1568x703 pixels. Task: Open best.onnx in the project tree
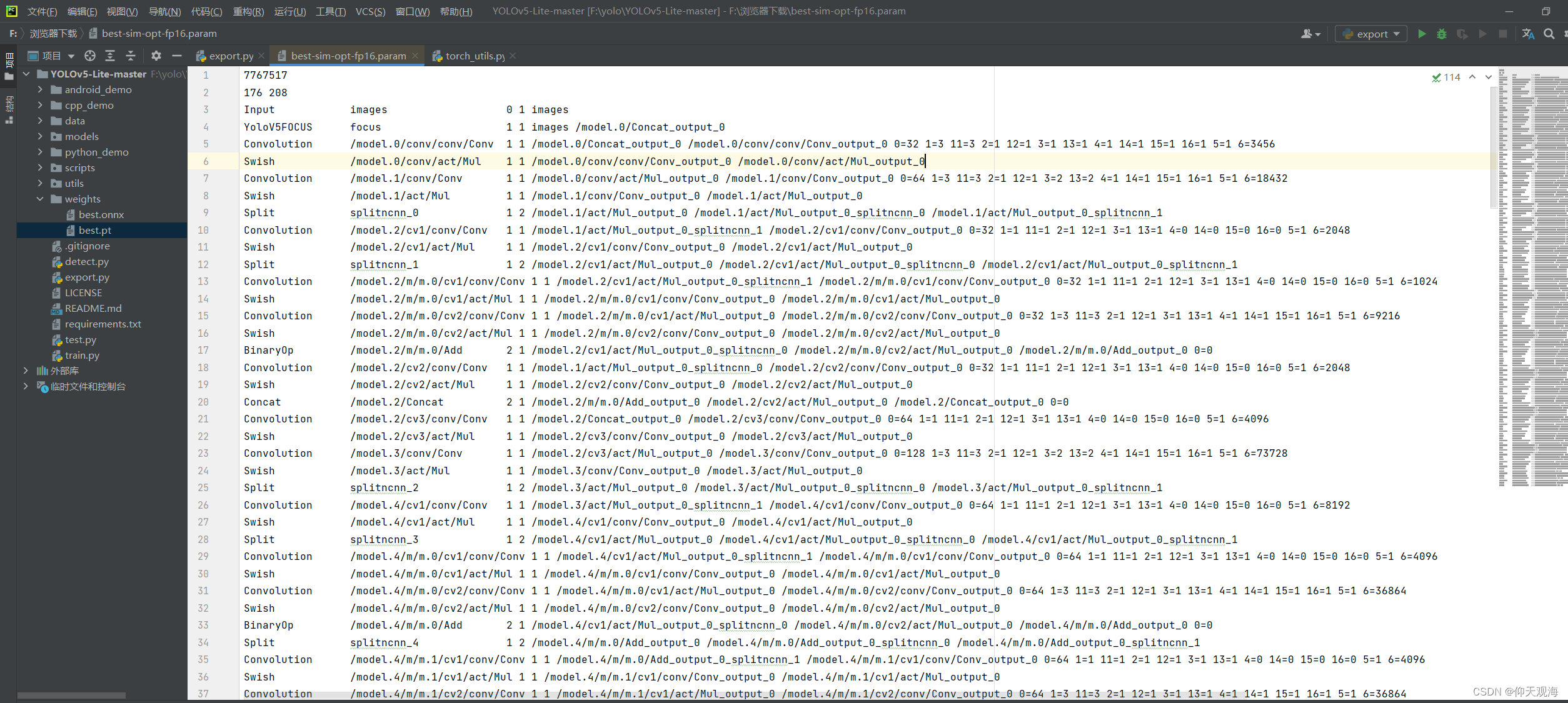(101, 214)
